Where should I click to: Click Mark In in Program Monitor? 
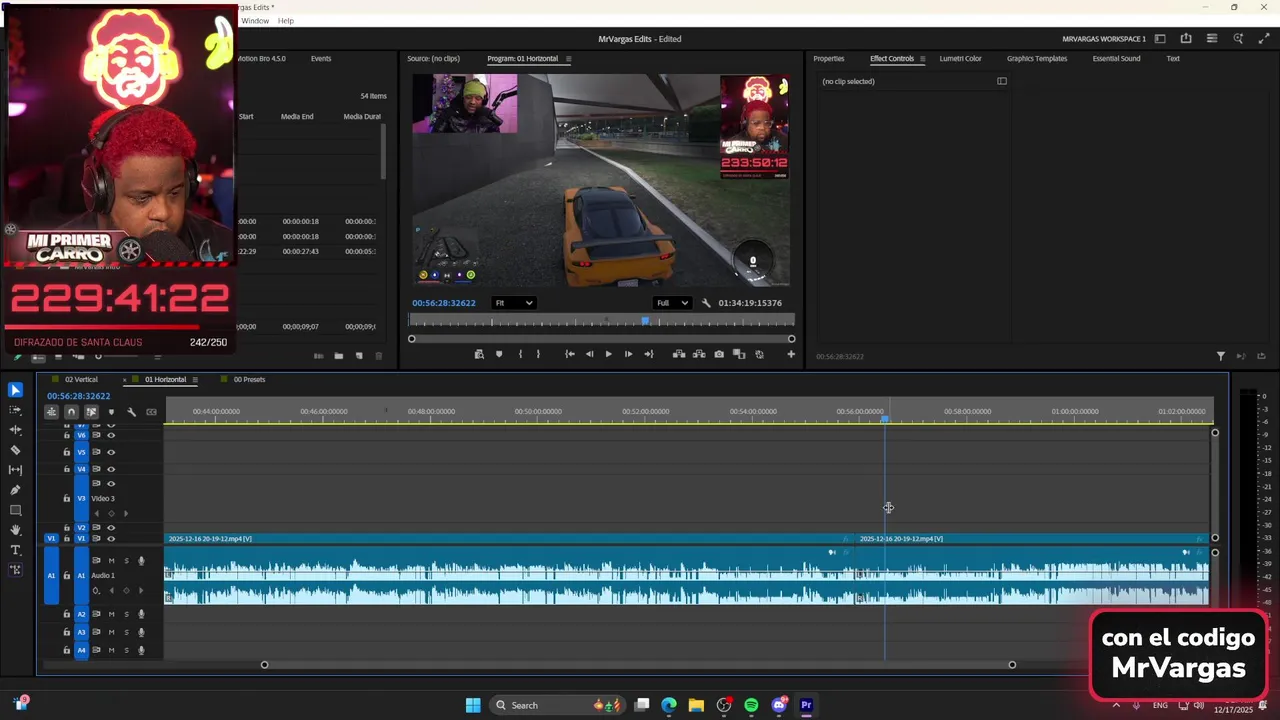[520, 354]
